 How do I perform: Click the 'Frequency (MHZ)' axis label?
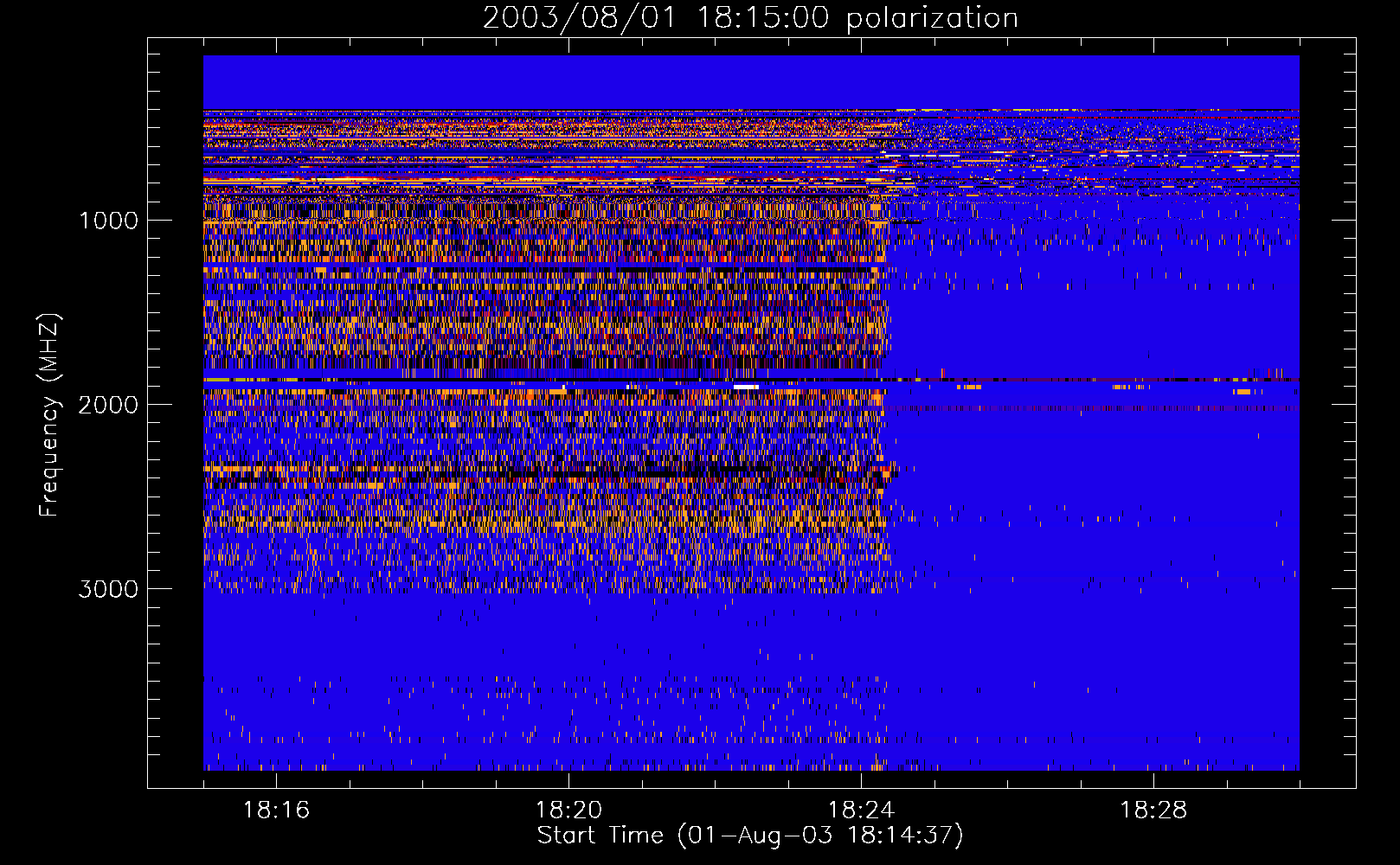(50, 415)
